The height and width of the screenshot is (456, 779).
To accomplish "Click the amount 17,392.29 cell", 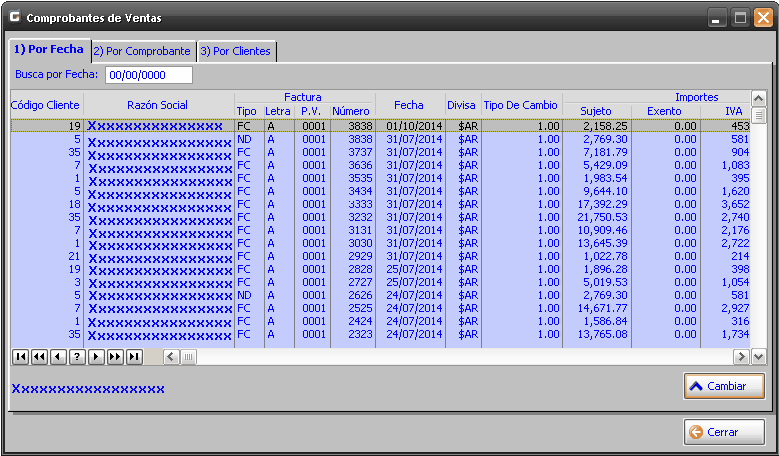I will (597, 204).
